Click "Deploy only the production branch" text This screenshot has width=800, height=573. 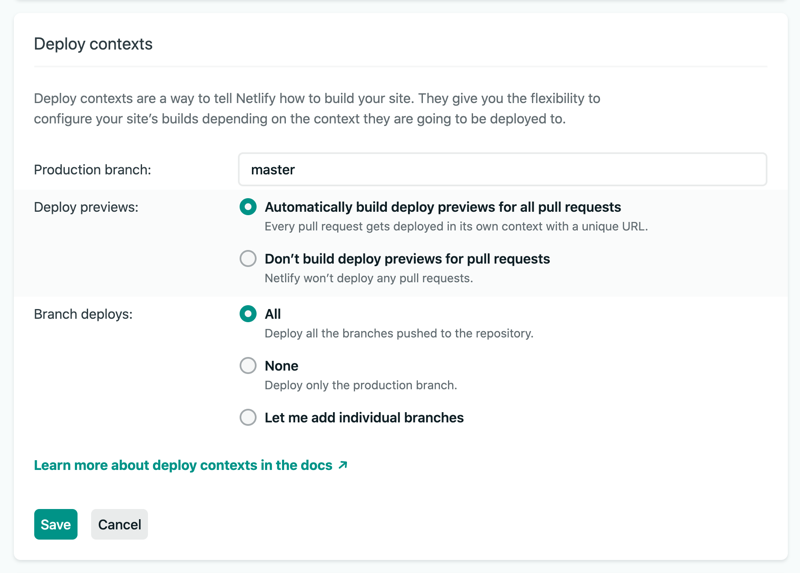click(x=360, y=385)
